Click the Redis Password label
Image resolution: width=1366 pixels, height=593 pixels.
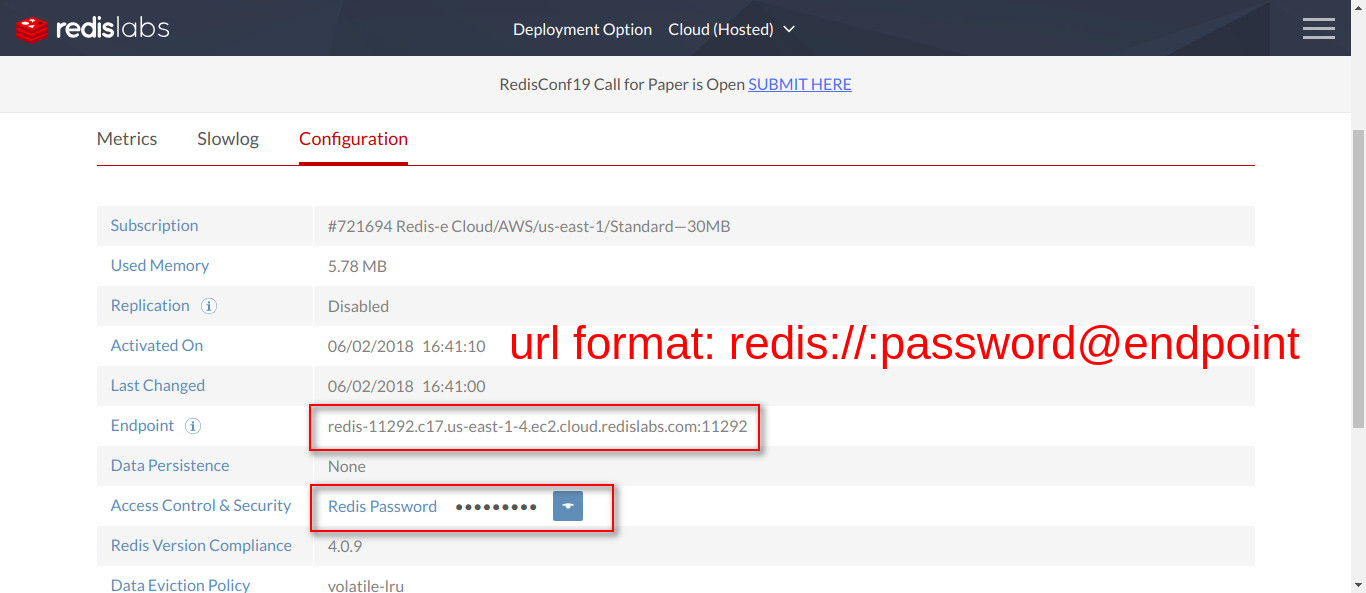pyautogui.click(x=382, y=506)
